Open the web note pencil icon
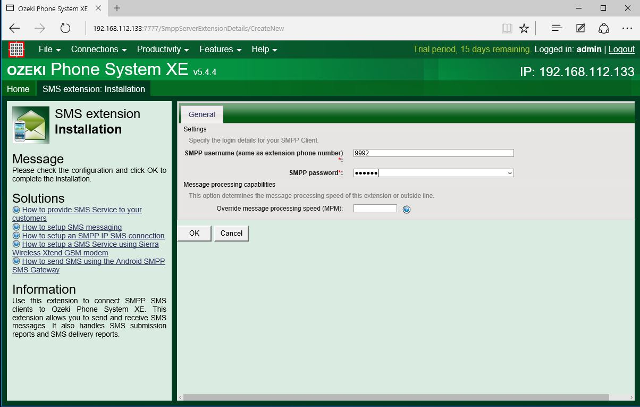Image resolution: width=640 pixels, height=407 pixels. pyautogui.click(x=580, y=28)
